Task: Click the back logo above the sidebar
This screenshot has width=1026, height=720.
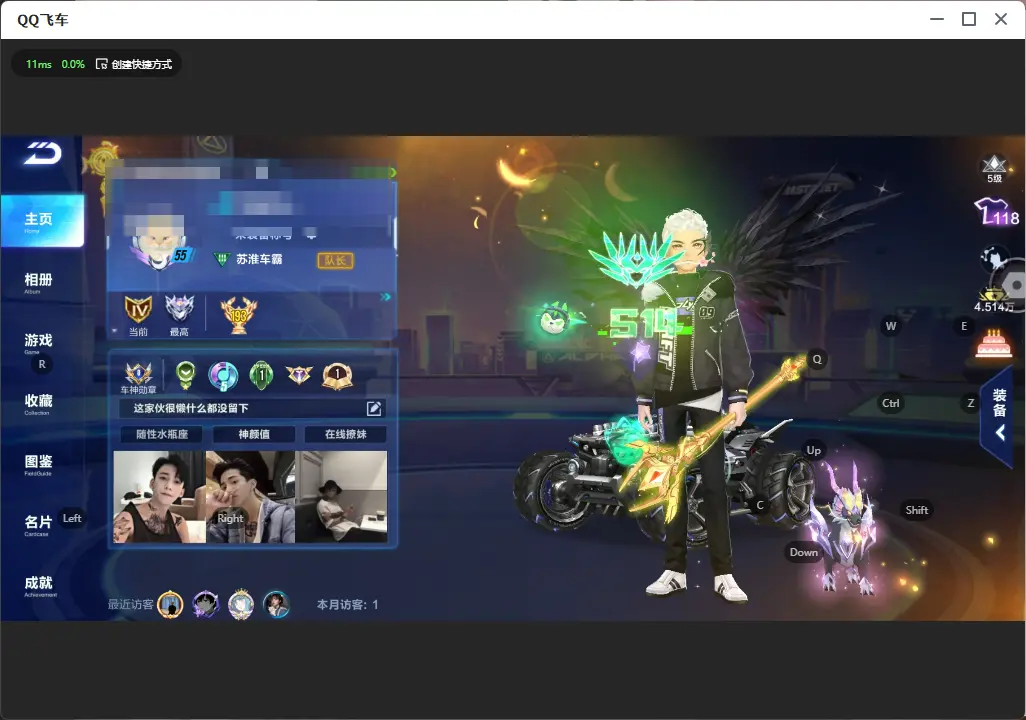Action: (43, 154)
